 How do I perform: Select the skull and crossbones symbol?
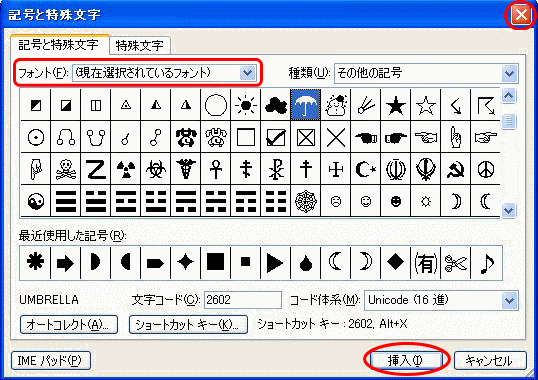pos(66,169)
